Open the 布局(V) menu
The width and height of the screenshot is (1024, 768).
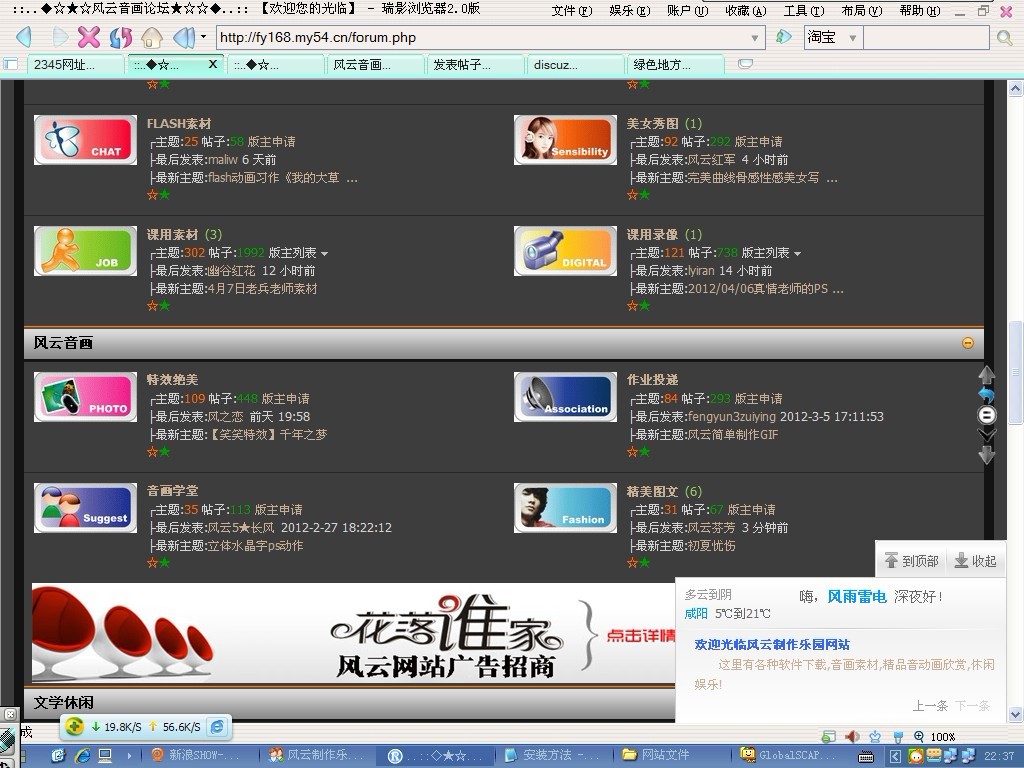pyautogui.click(x=862, y=10)
